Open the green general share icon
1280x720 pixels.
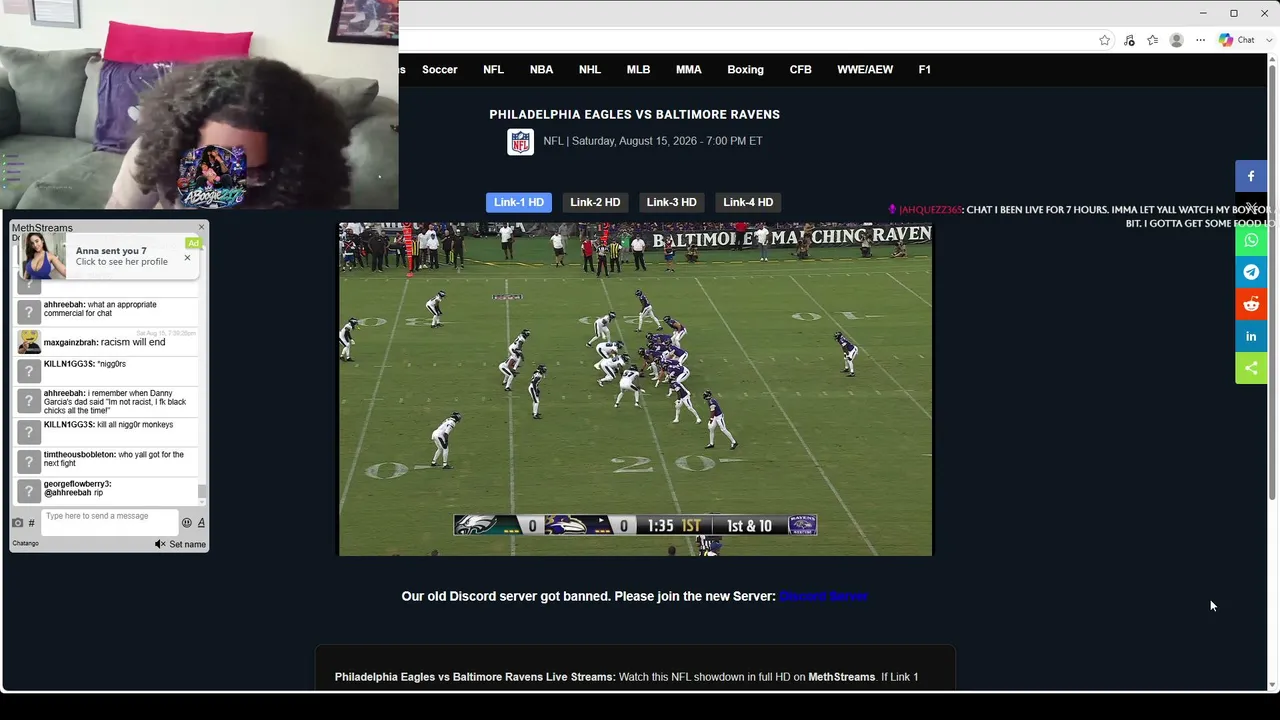tap(1251, 368)
